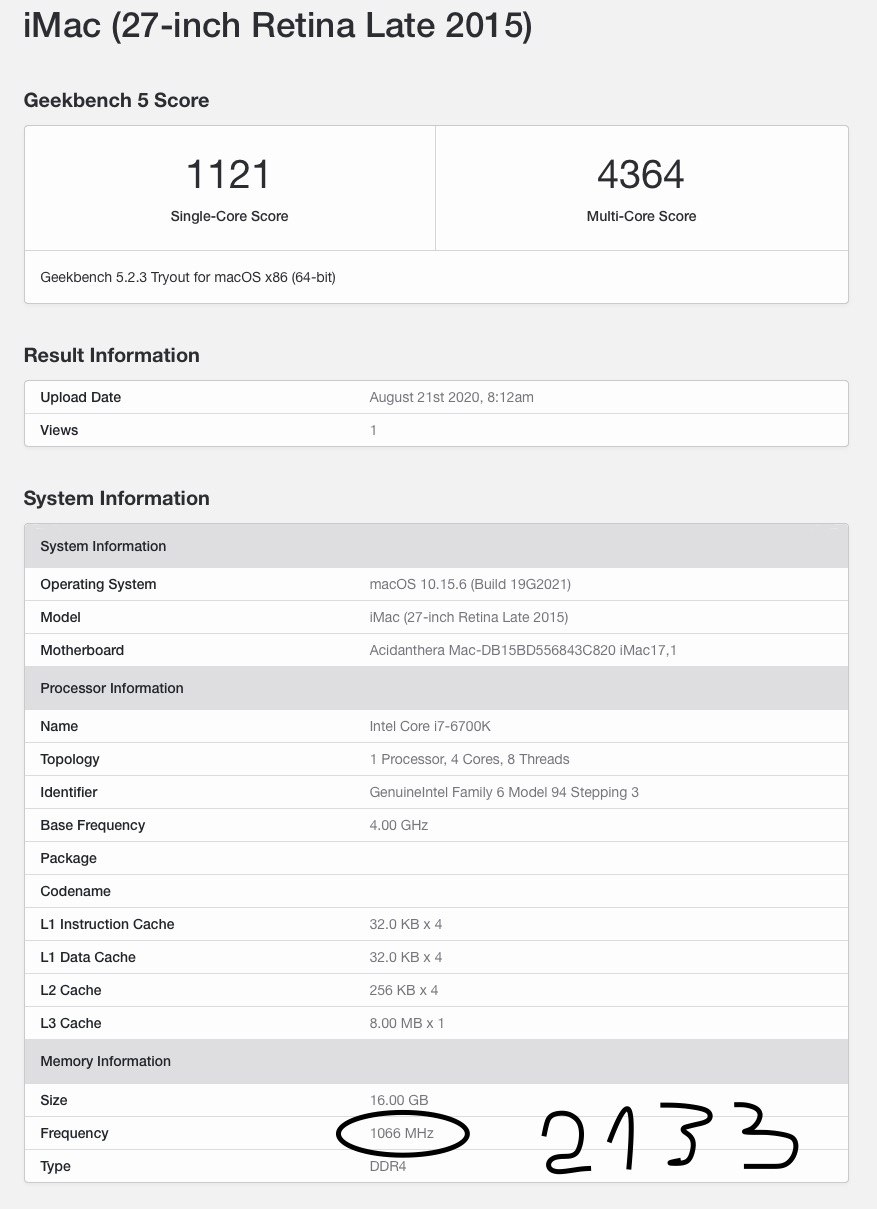Select the Acidanthera Mac-DB15BD556843C820 iMac17,1 value
Viewport: 877px width, 1209px height.
(523, 650)
